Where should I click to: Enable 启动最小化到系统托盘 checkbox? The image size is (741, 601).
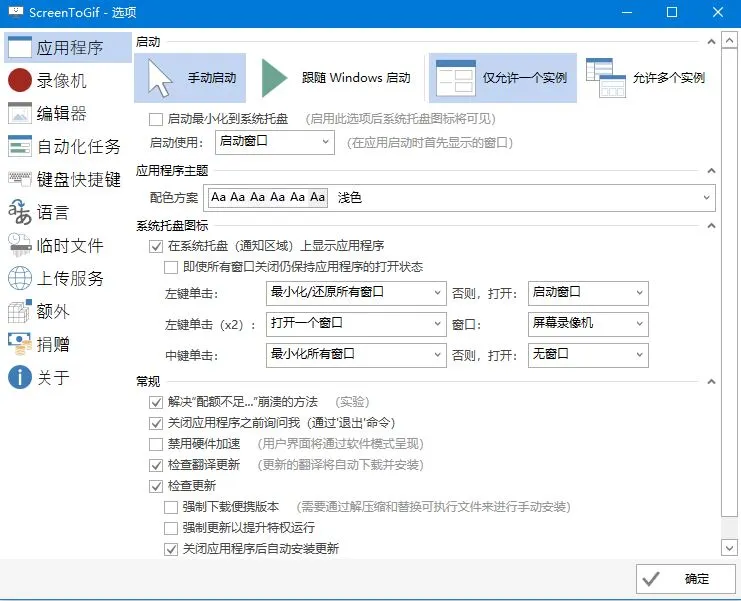point(156,119)
